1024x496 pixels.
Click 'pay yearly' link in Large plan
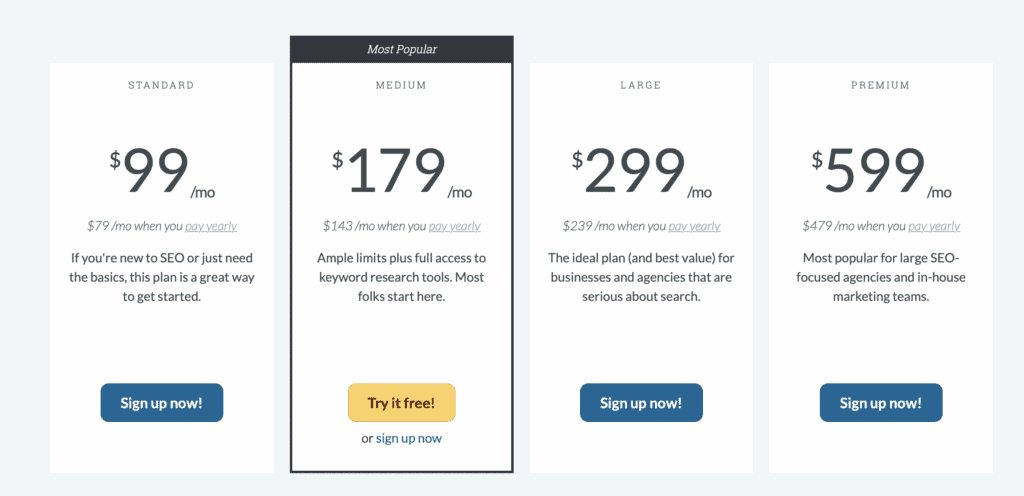tap(694, 226)
